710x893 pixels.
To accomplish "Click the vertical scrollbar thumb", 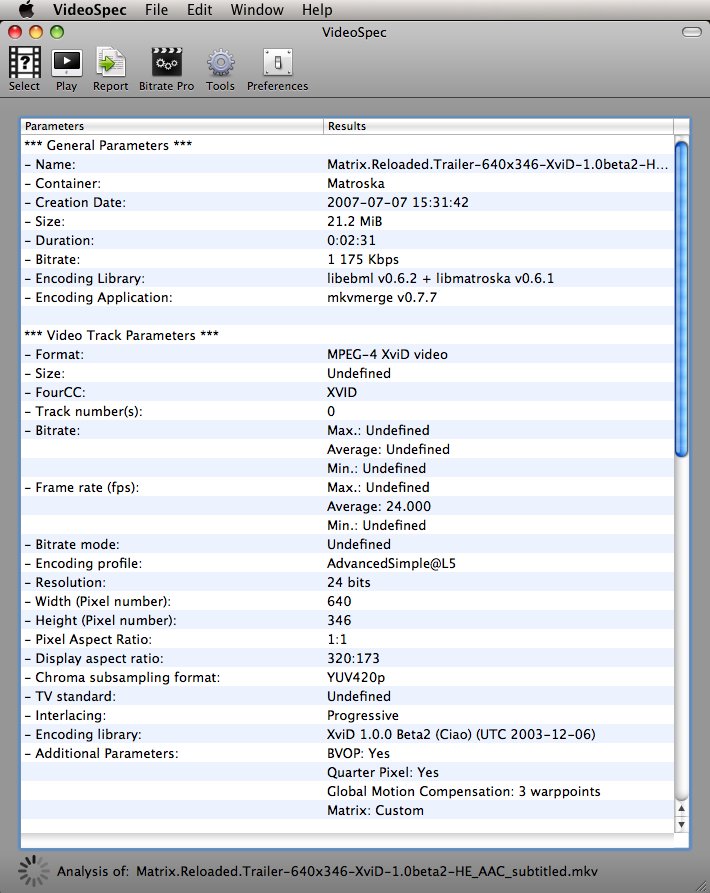I will coord(681,299).
